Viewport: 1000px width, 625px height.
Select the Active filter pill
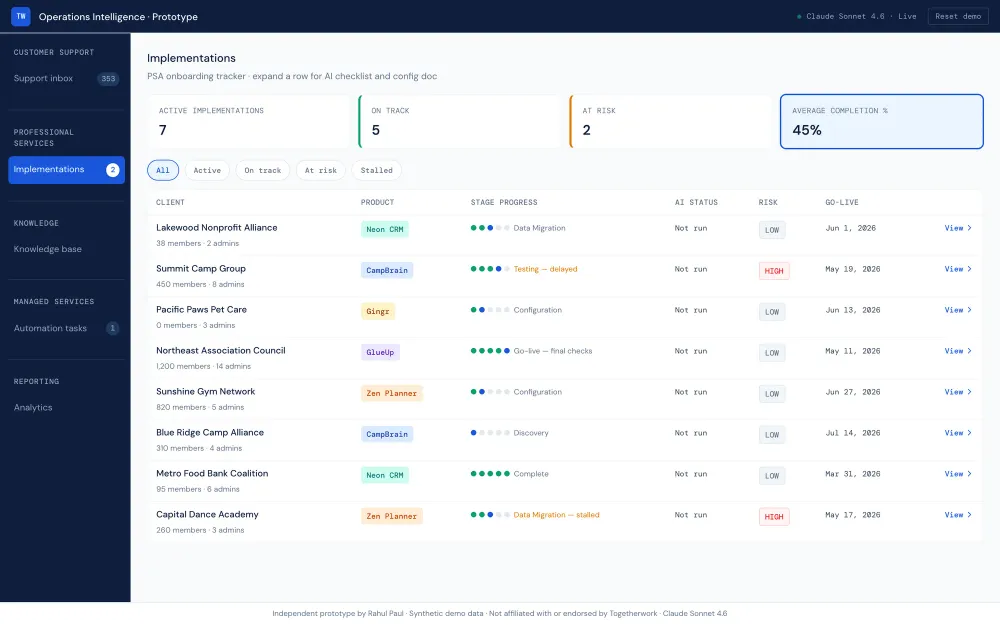click(207, 170)
